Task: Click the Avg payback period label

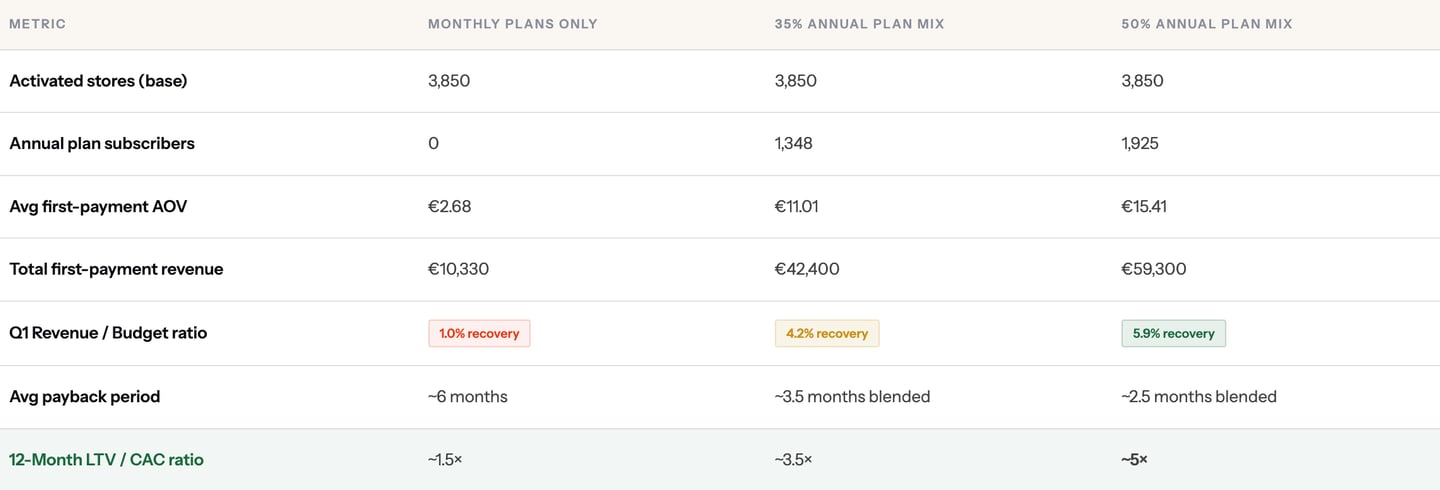Action: 85,397
